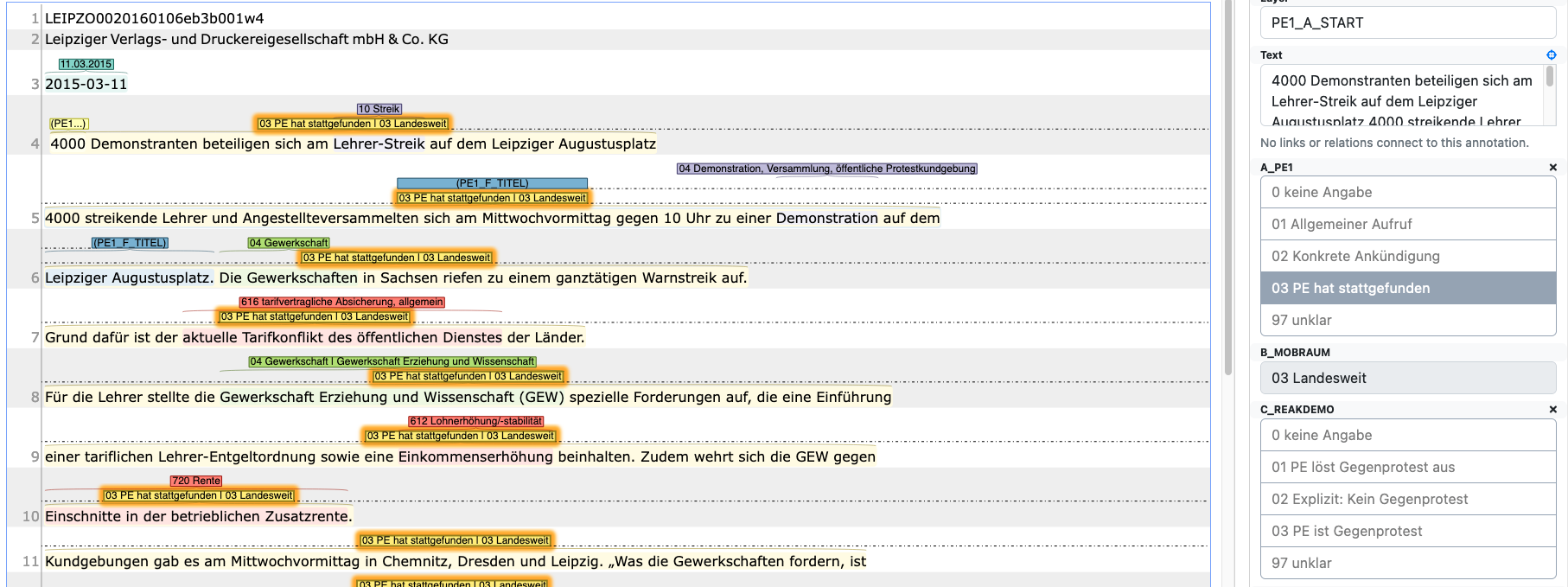Select the '616 tarifvertragliche Absicherung, allgemein' label

pyautogui.click(x=342, y=302)
